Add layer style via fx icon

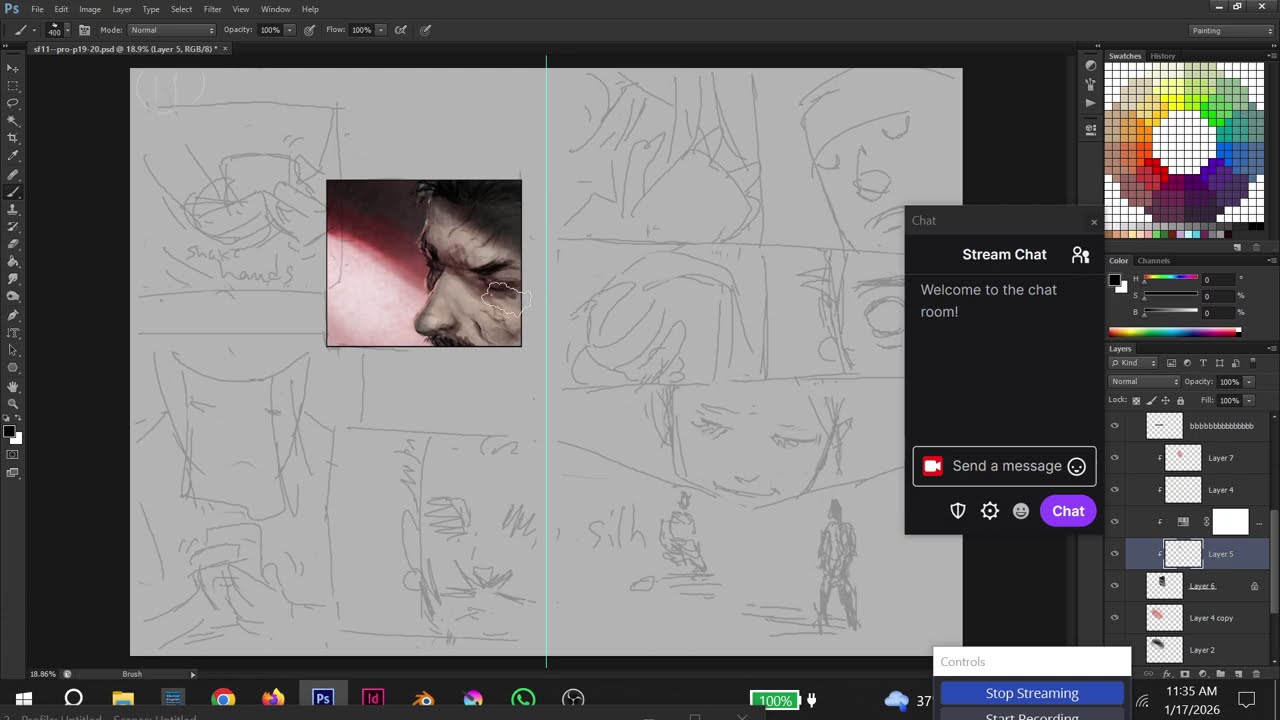tap(1167, 674)
